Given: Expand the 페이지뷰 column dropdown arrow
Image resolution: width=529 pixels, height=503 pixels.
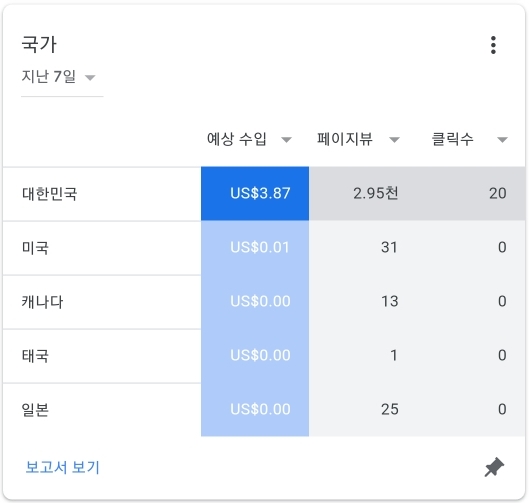Looking at the screenshot, I should pos(394,140).
